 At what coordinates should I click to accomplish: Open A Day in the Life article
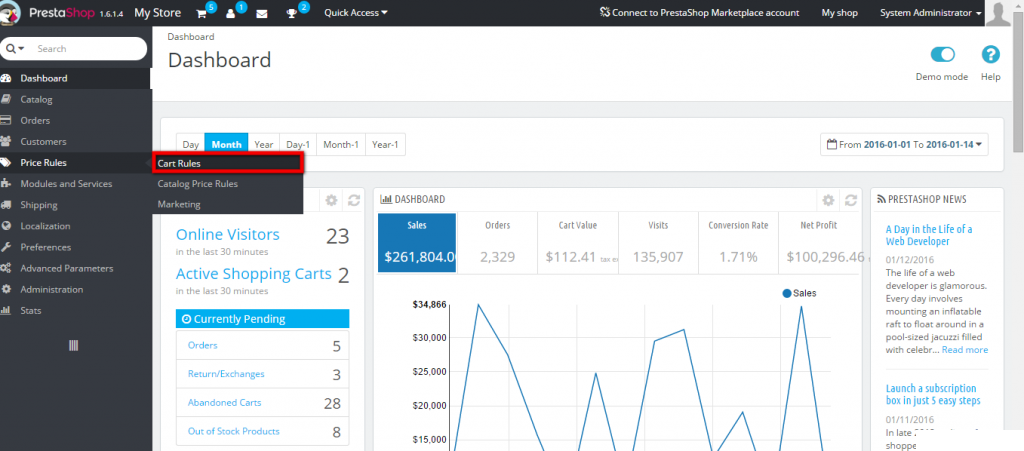point(929,236)
